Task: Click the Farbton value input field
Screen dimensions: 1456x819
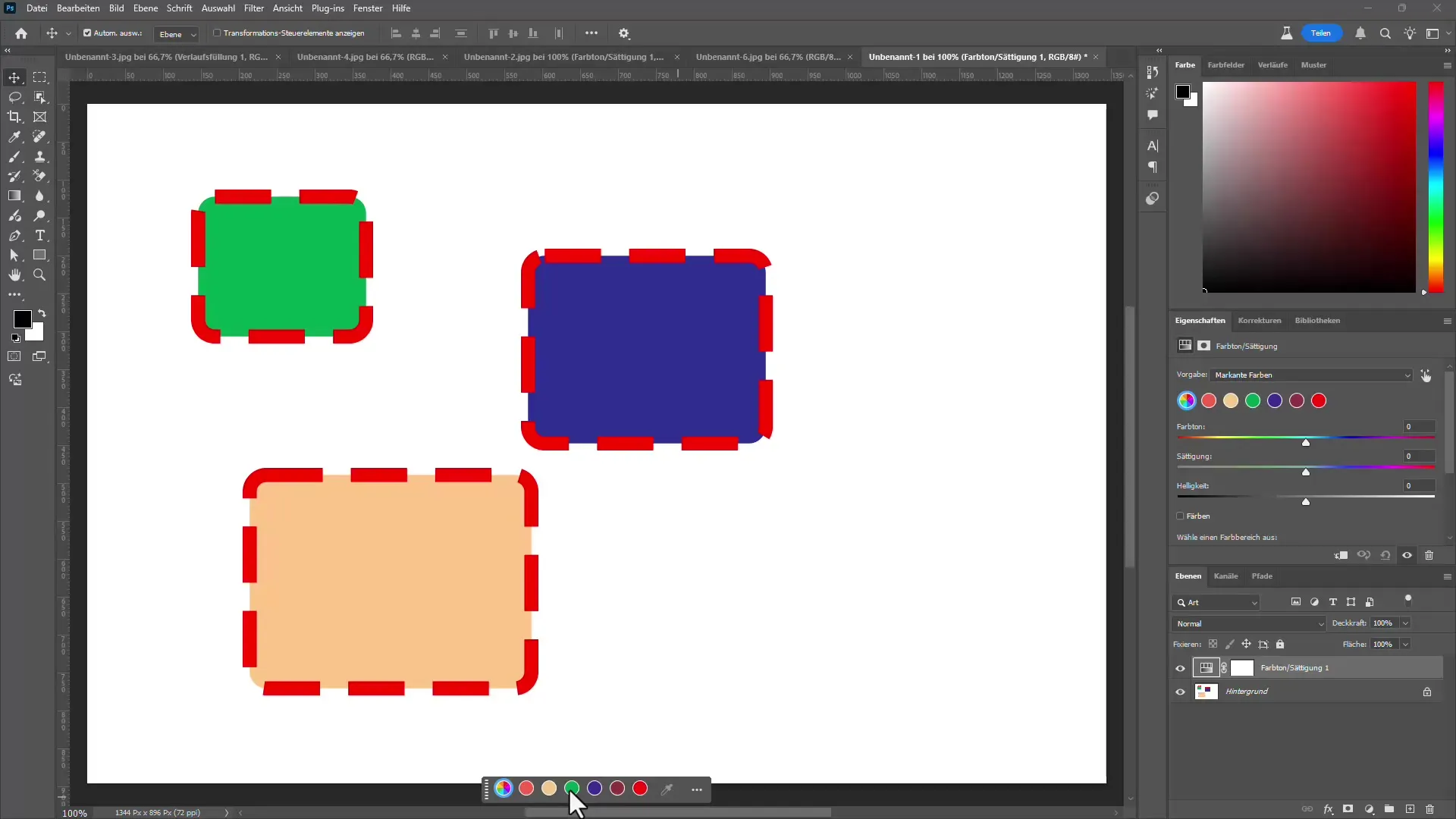Action: coord(1419,427)
